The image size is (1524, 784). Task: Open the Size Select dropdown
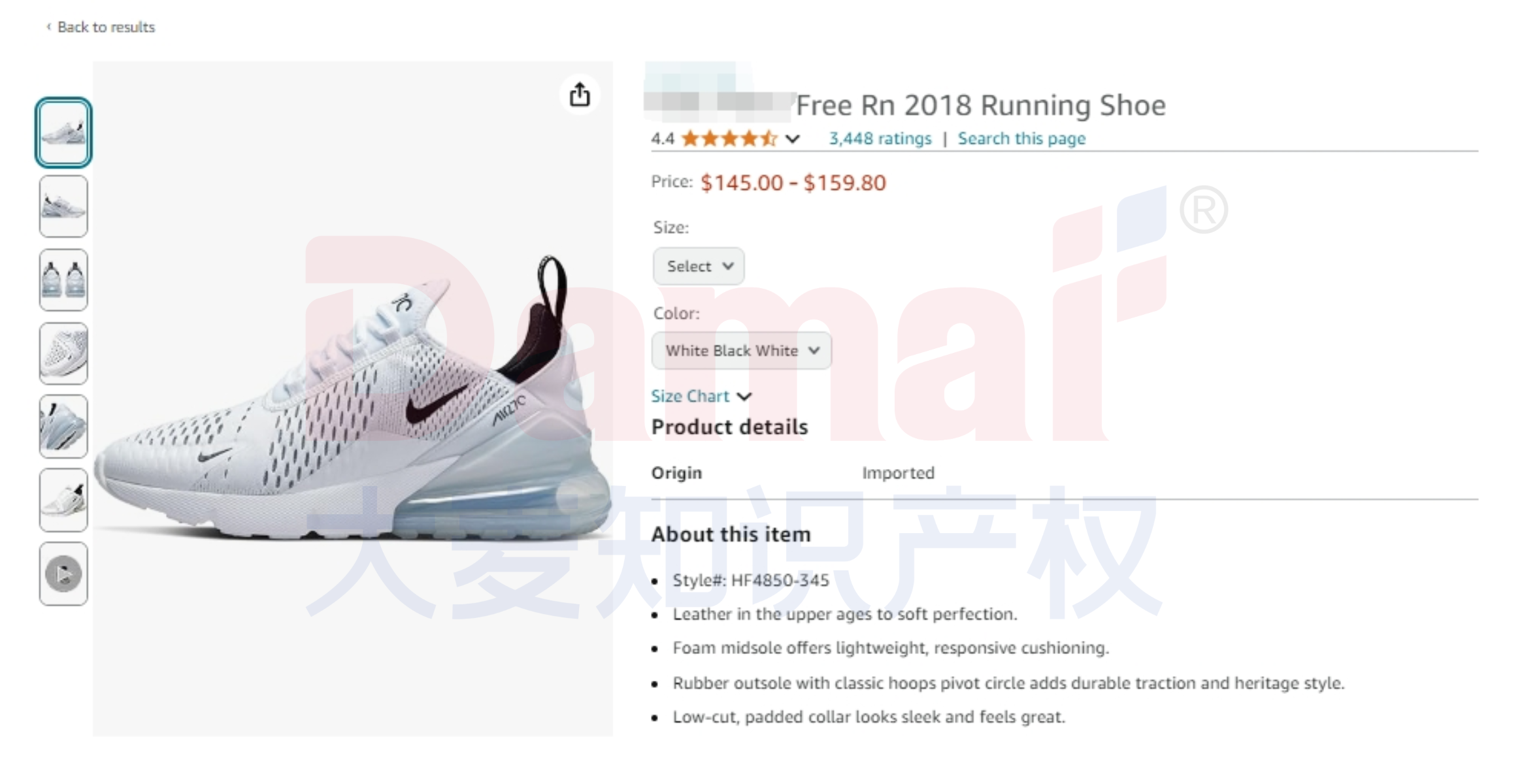tap(699, 266)
